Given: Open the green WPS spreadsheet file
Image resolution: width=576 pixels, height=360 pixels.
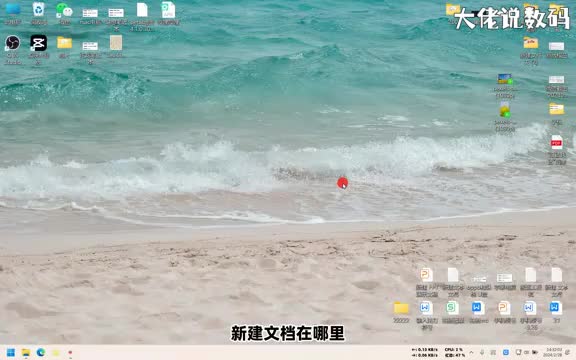Looking at the screenshot, I should pyautogui.click(x=453, y=308).
